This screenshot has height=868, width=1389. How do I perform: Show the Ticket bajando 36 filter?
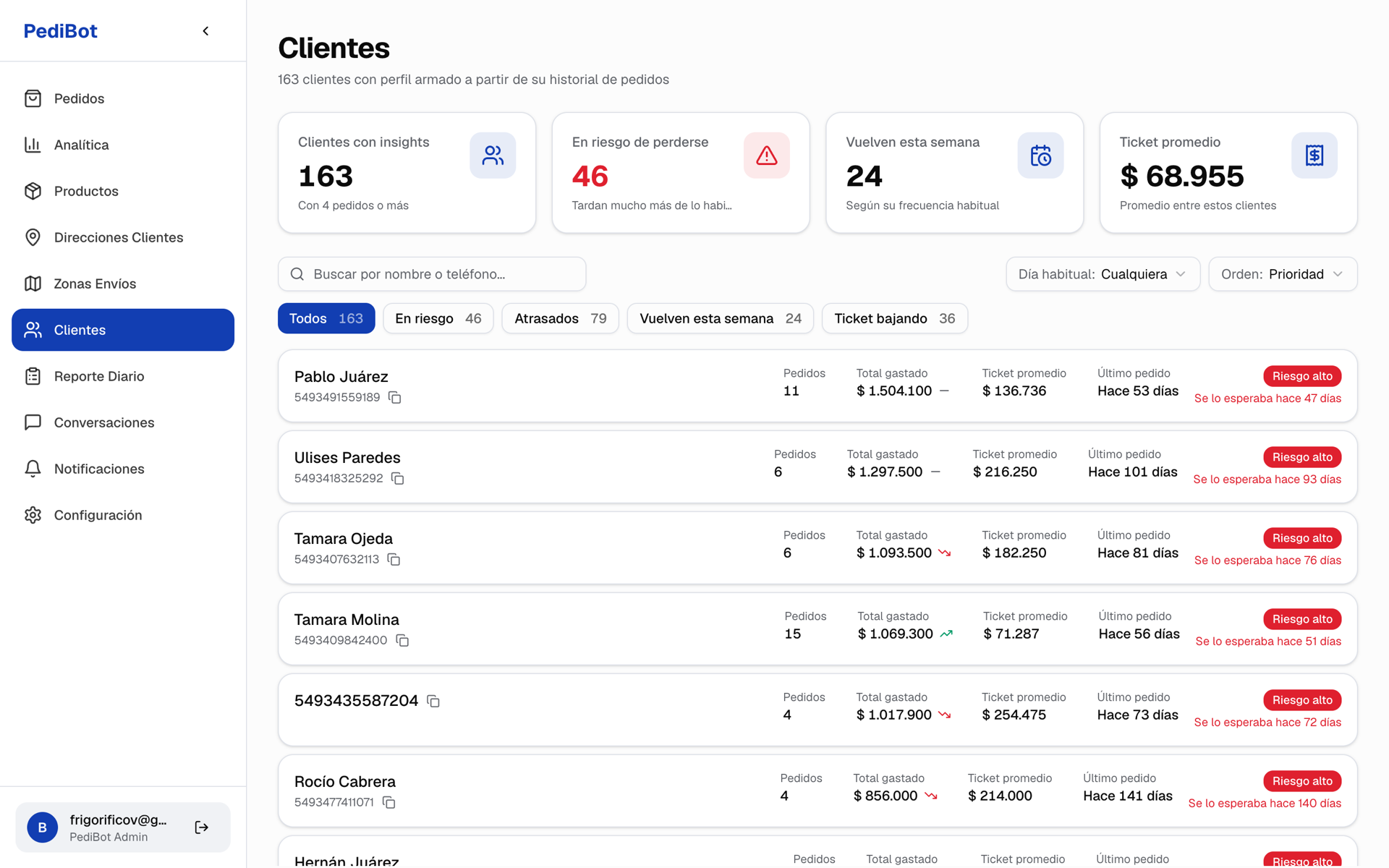coord(895,318)
